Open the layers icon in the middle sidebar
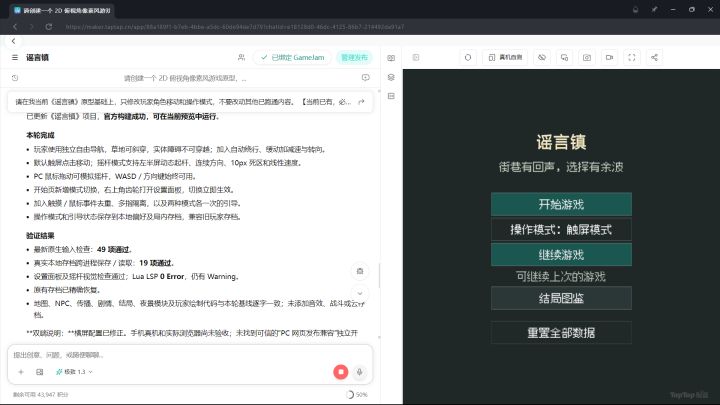This screenshot has width=720, height=405. pyautogui.click(x=391, y=77)
